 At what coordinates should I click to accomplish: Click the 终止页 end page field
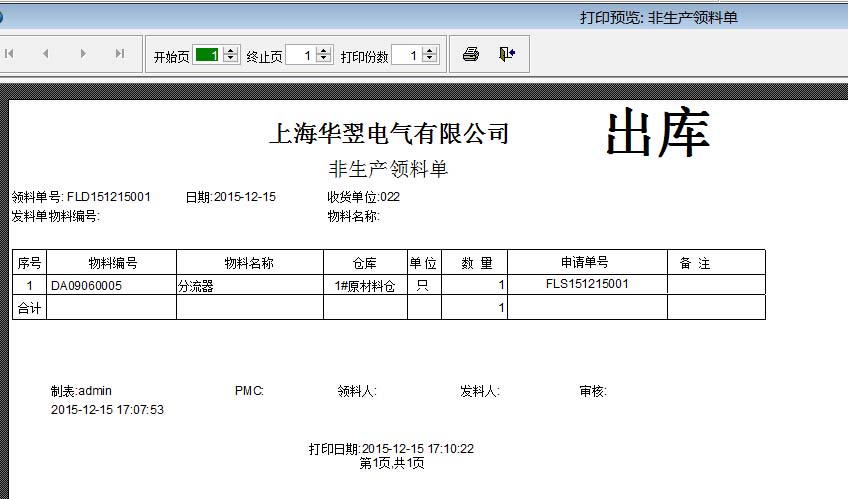point(300,56)
